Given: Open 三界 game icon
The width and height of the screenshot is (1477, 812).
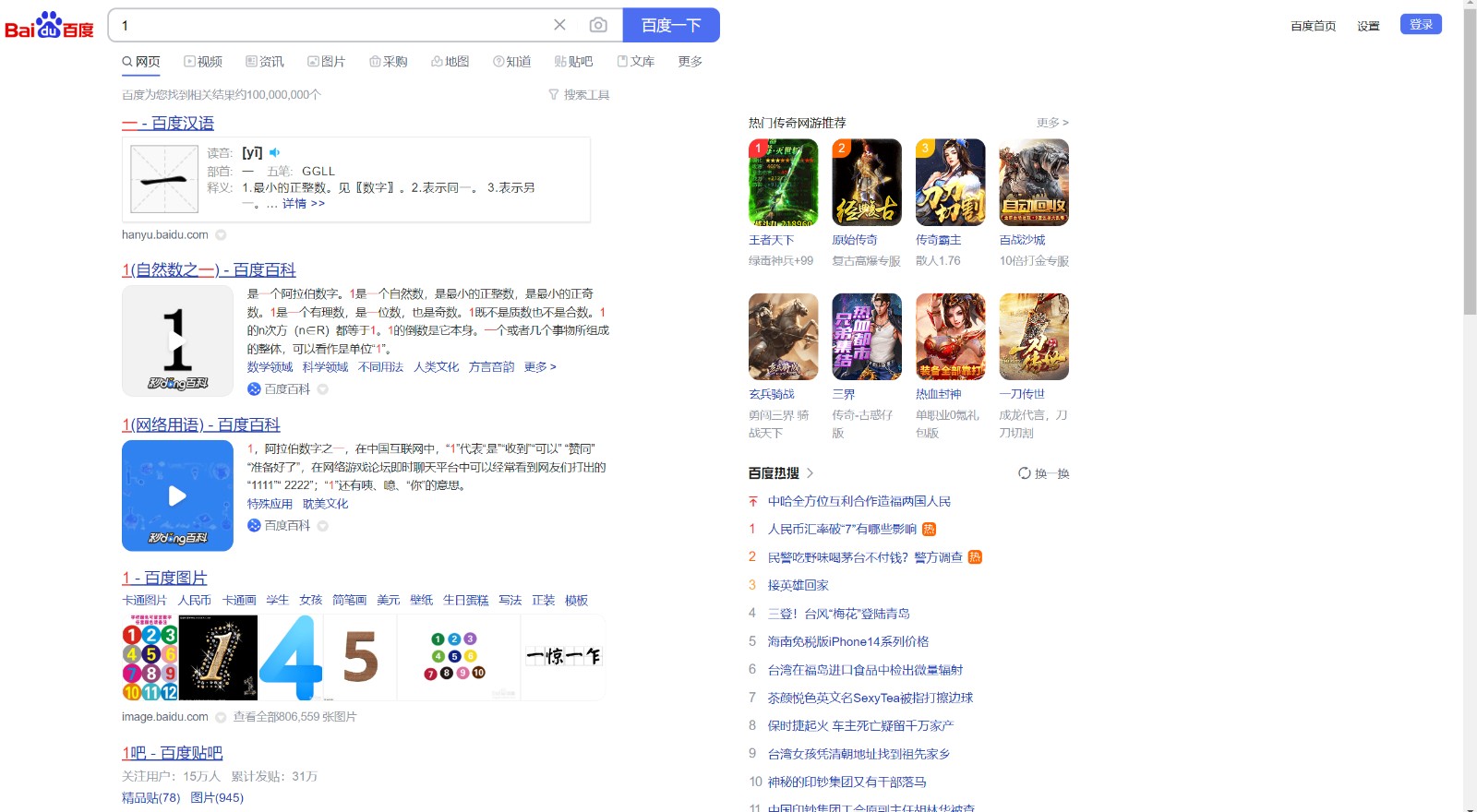Looking at the screenshot, I should click(867, 337).
